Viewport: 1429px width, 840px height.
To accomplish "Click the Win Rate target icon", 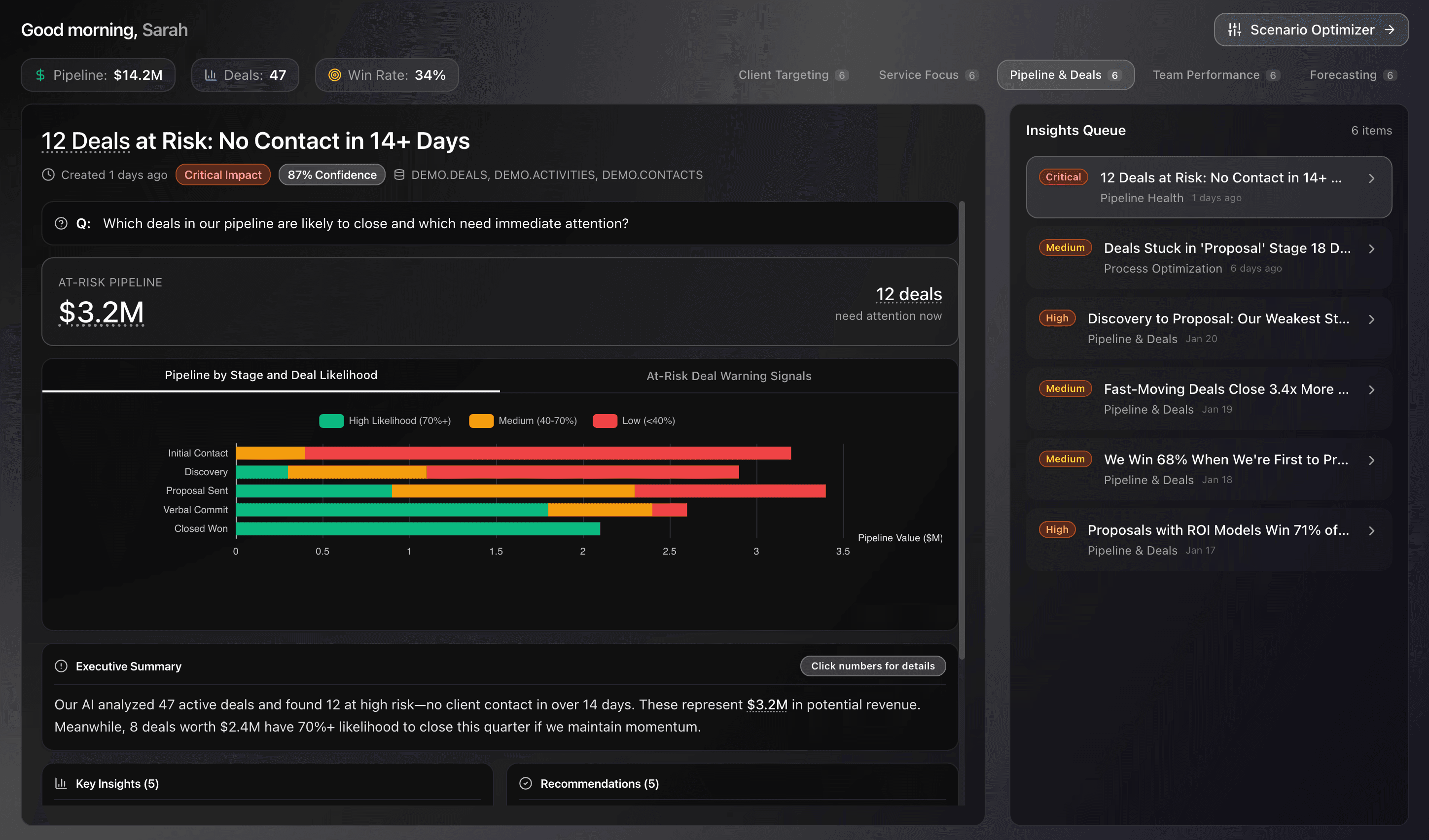I will tap(334, 75).
